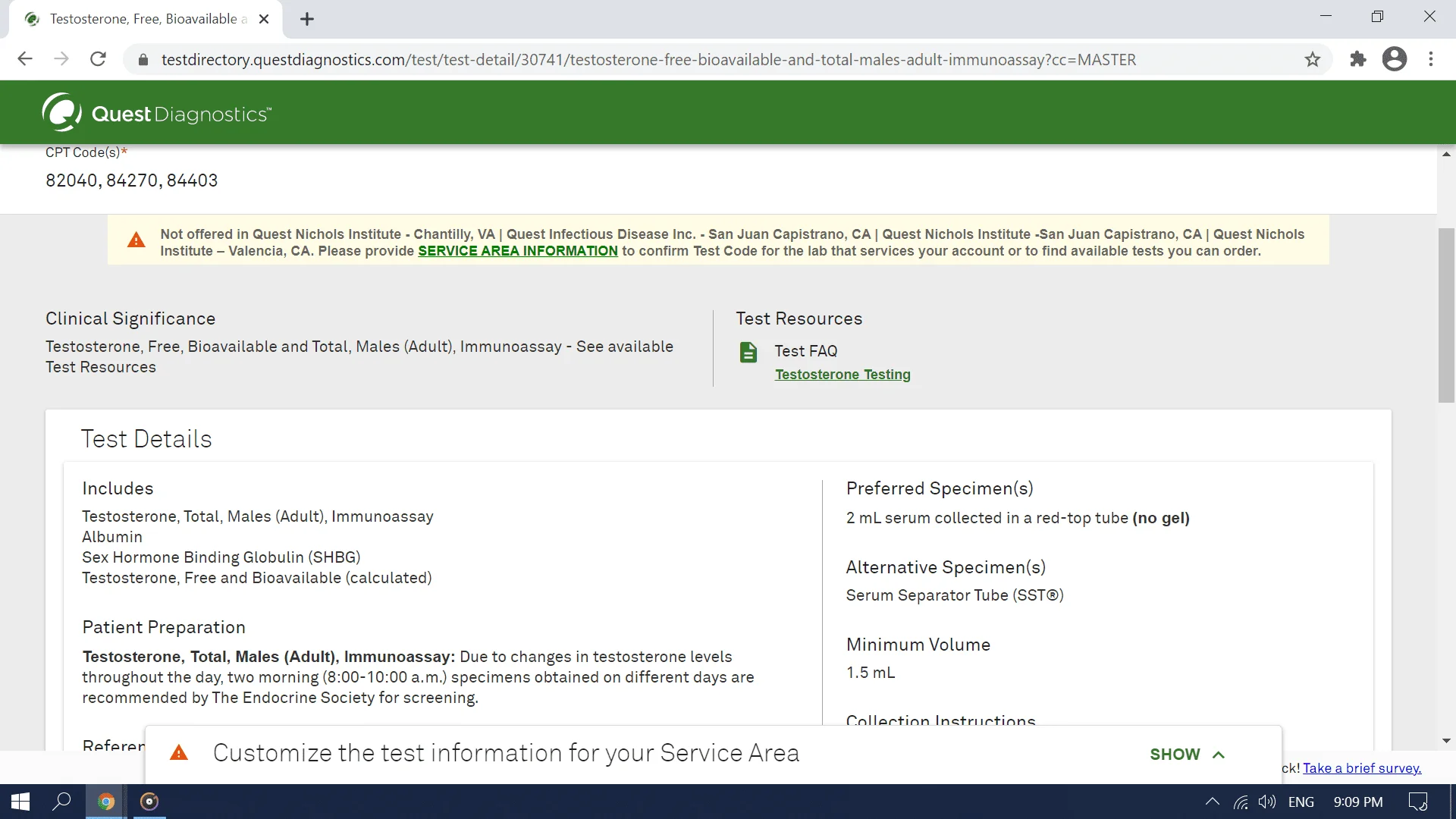
Task: Click the Includes heading
Action: (118, 488)
